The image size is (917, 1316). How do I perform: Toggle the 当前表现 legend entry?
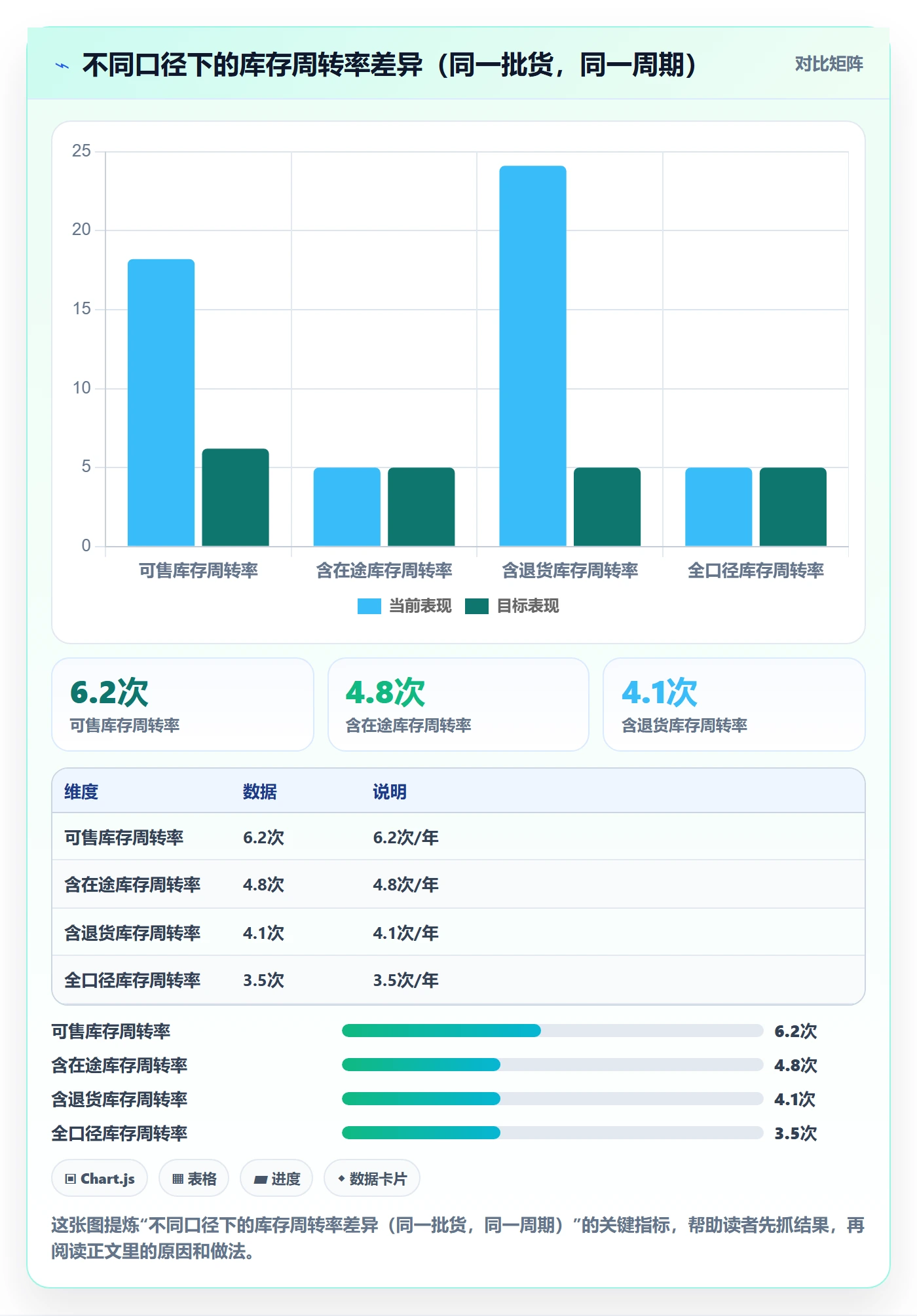tap(405, 606)
